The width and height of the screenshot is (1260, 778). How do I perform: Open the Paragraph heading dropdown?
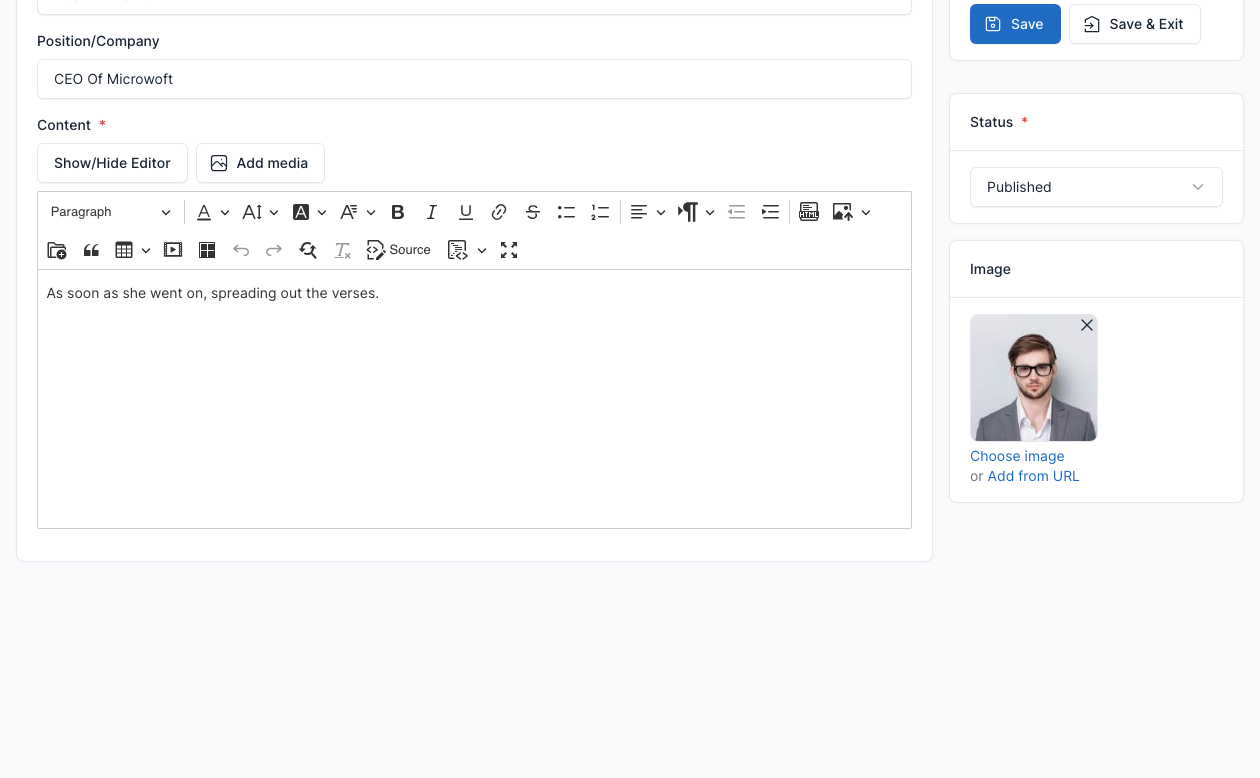click(x=111, y=212)
